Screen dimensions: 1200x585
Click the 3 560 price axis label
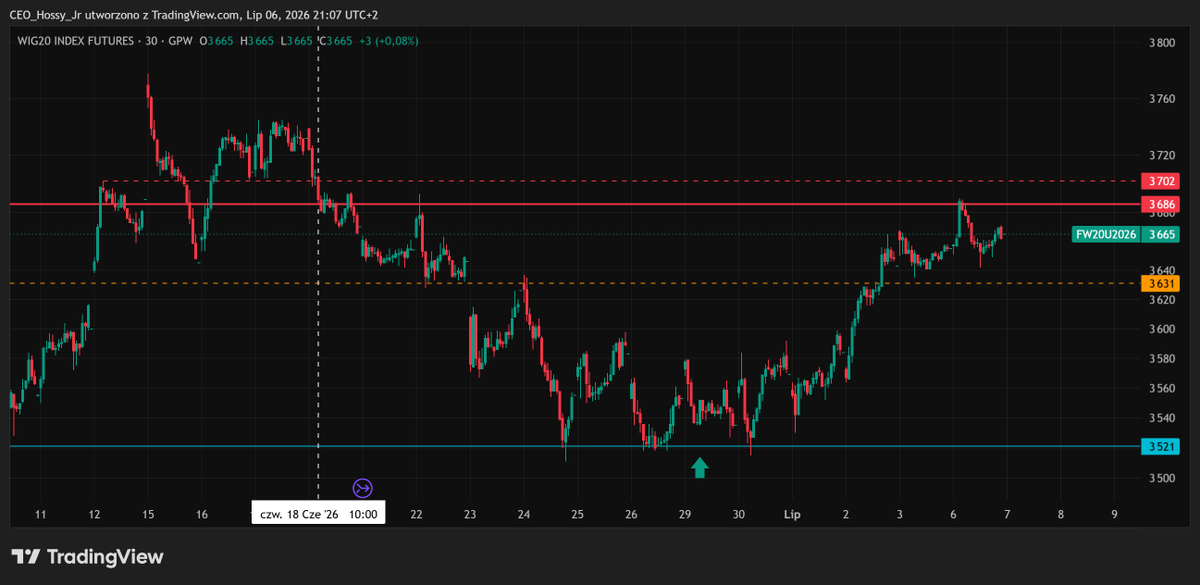click(1163, 388)
